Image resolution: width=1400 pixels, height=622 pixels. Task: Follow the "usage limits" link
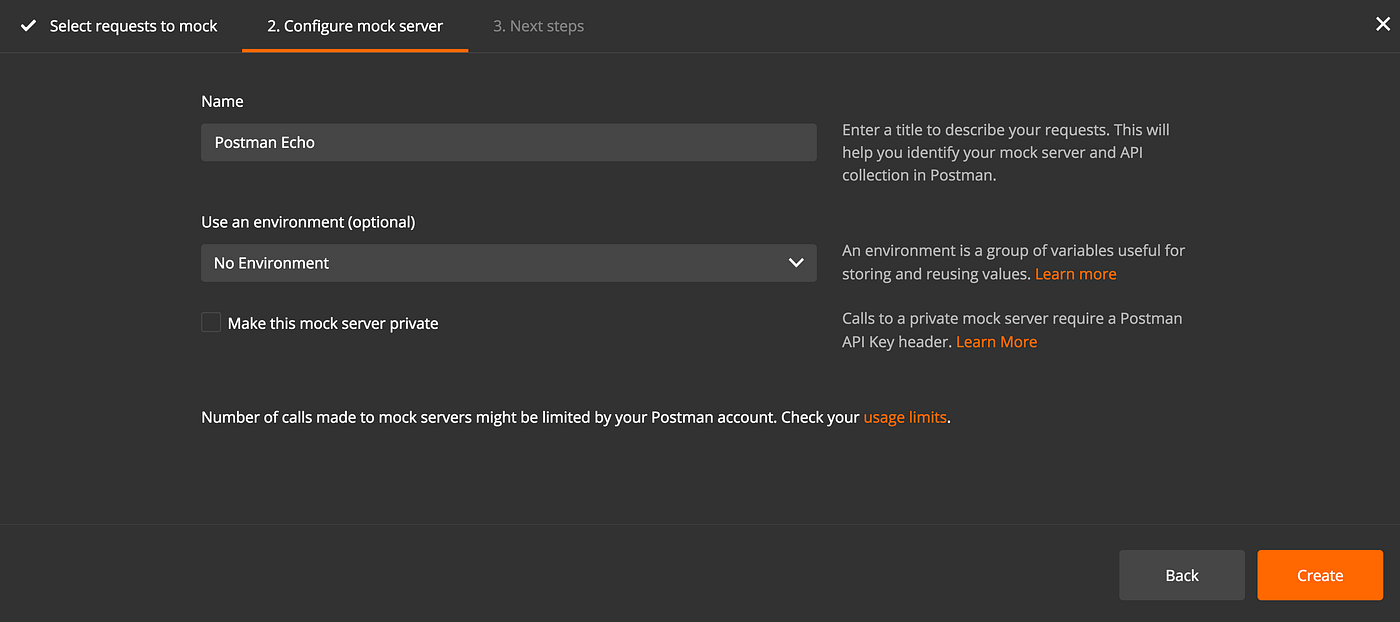point(905,417)
